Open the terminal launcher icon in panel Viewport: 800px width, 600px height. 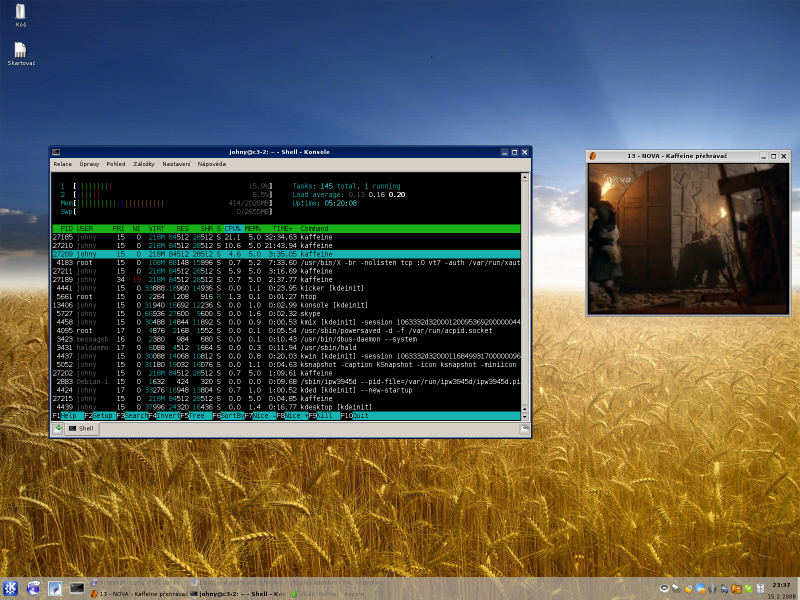tap(76, 587)
